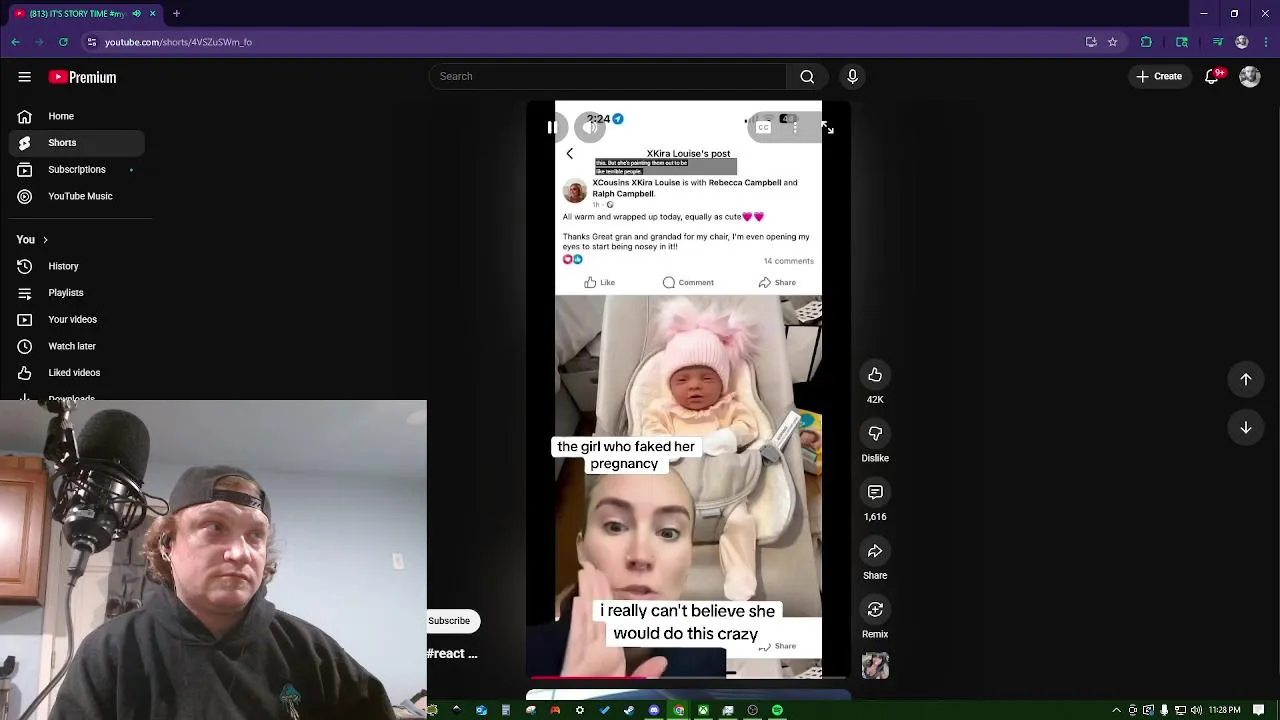Dislike this Short
This screenshot has height=720, width=1280.
(875, 433)
